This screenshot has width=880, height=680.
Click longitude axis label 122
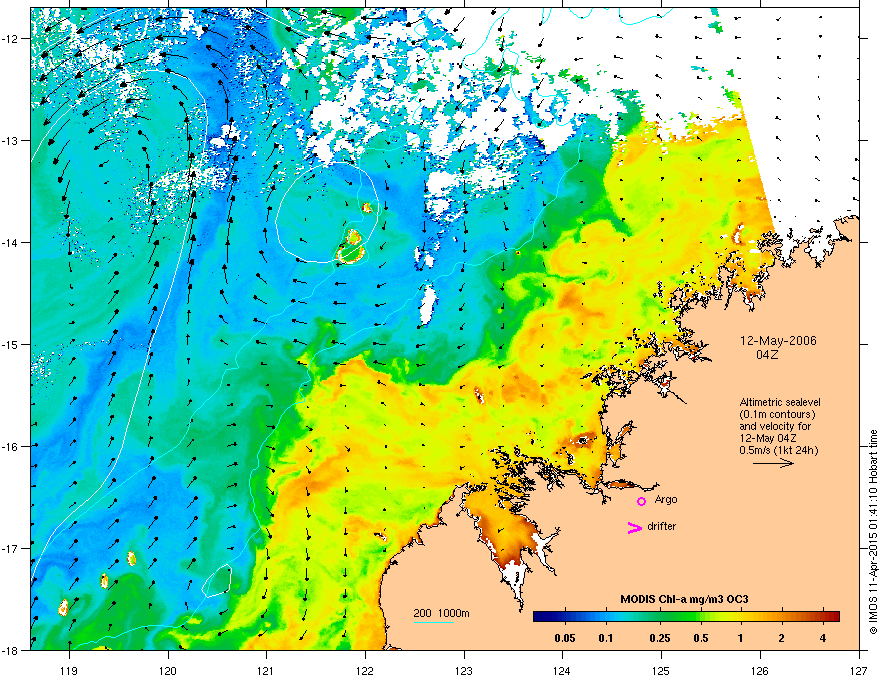(x=365, y=670)
